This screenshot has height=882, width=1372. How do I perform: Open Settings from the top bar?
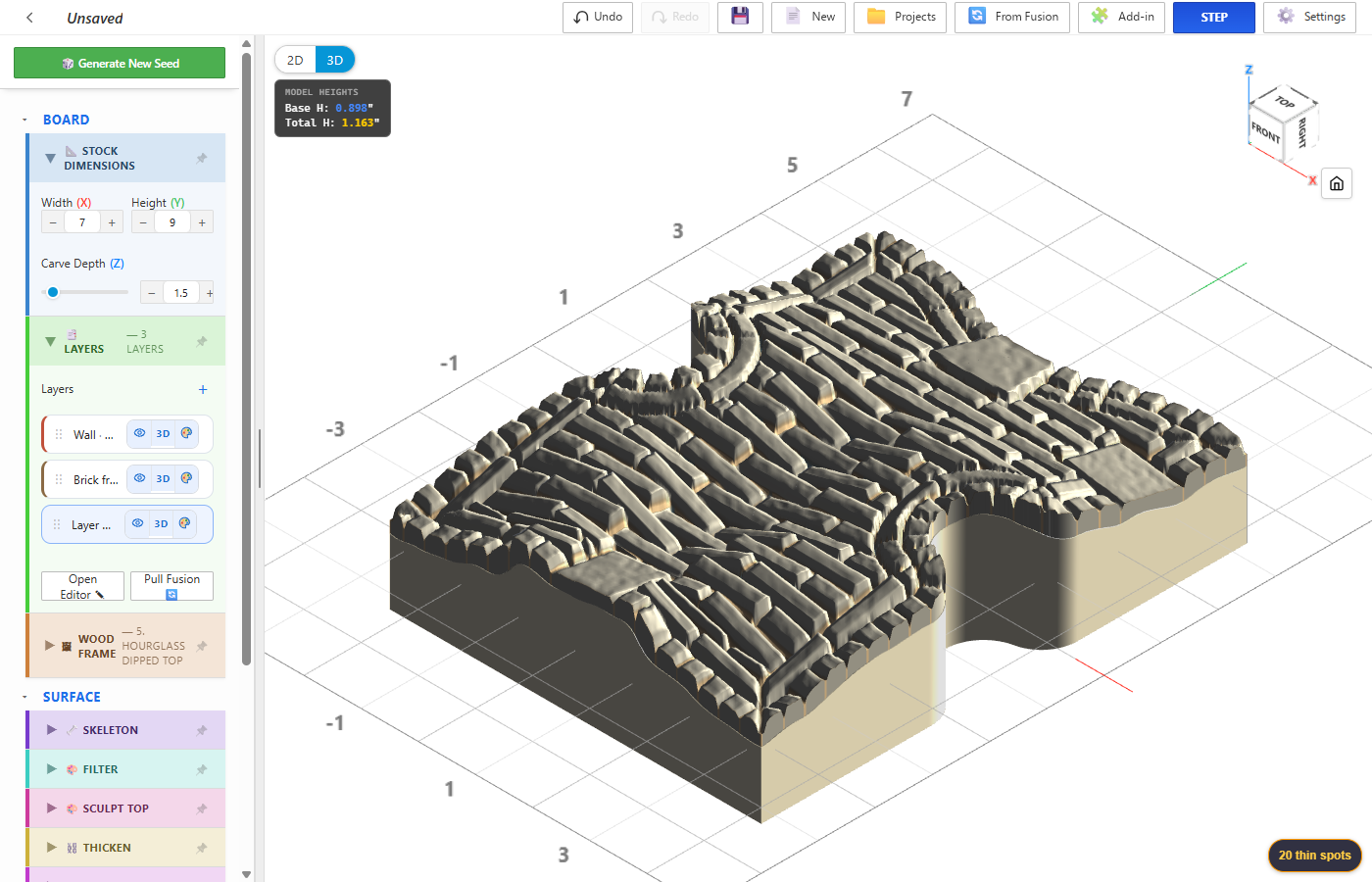[1310, 17]
